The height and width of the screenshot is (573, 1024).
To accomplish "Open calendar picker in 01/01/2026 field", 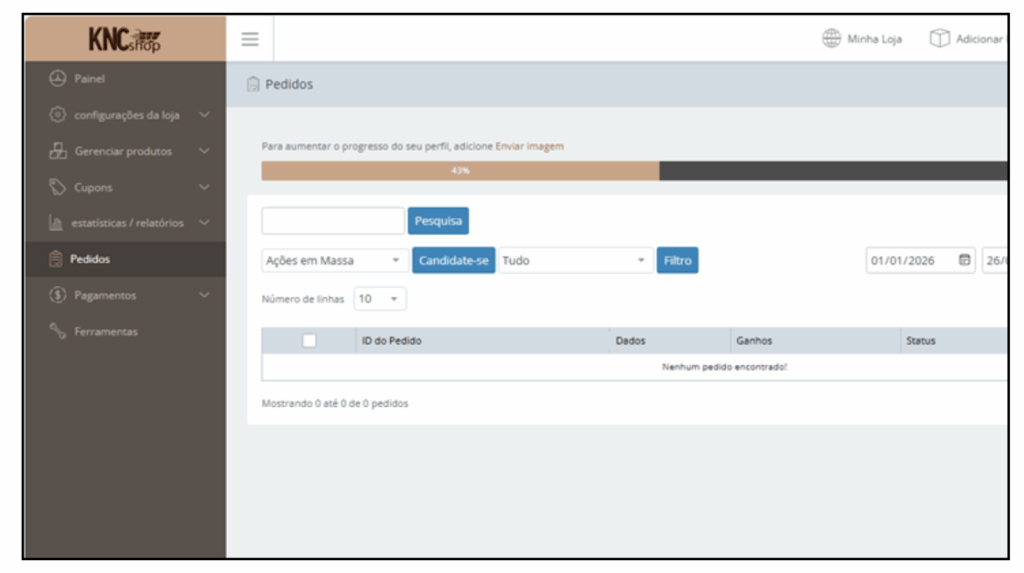I will click(x=964, y=260).
